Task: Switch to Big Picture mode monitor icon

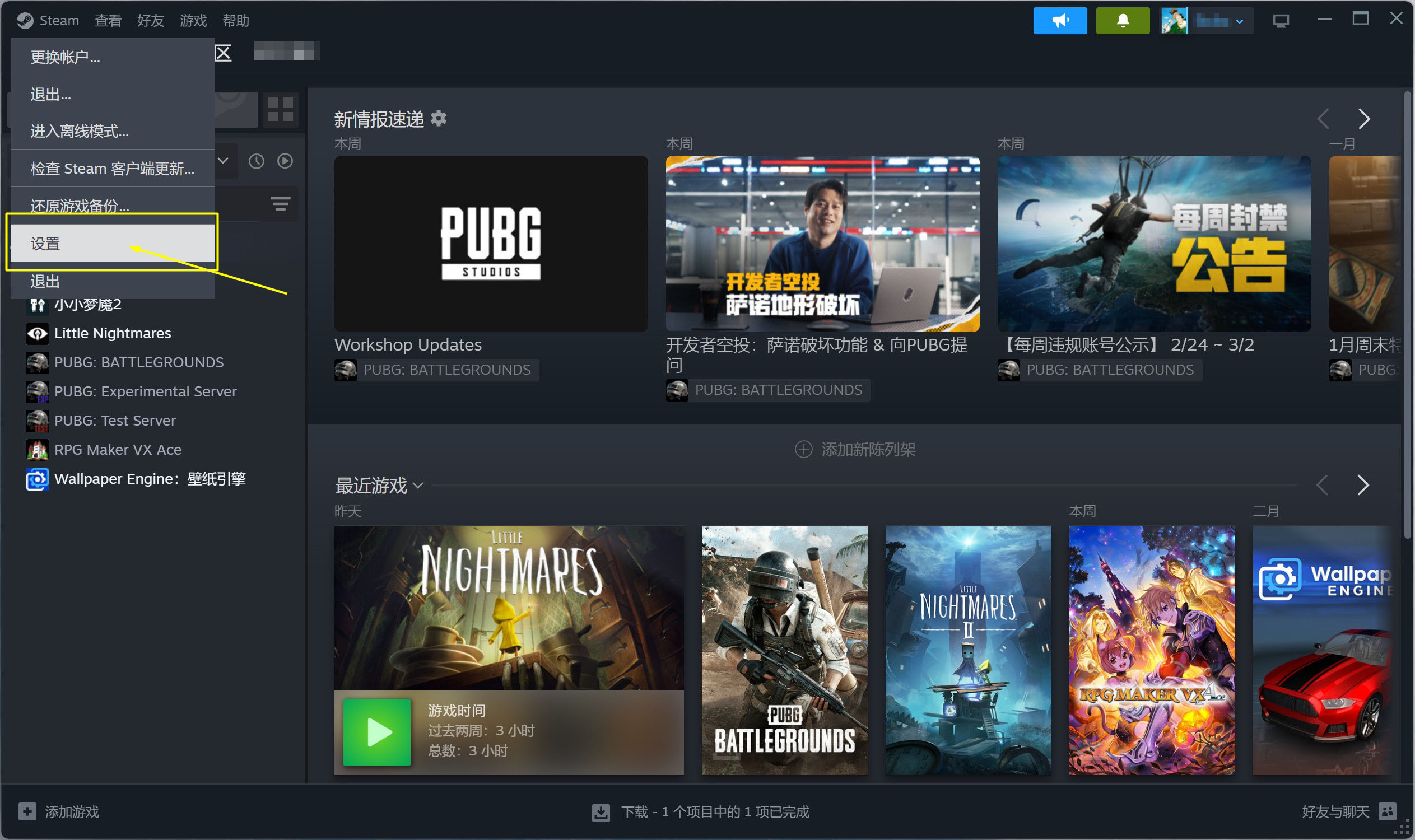Action: (1280, 21)
